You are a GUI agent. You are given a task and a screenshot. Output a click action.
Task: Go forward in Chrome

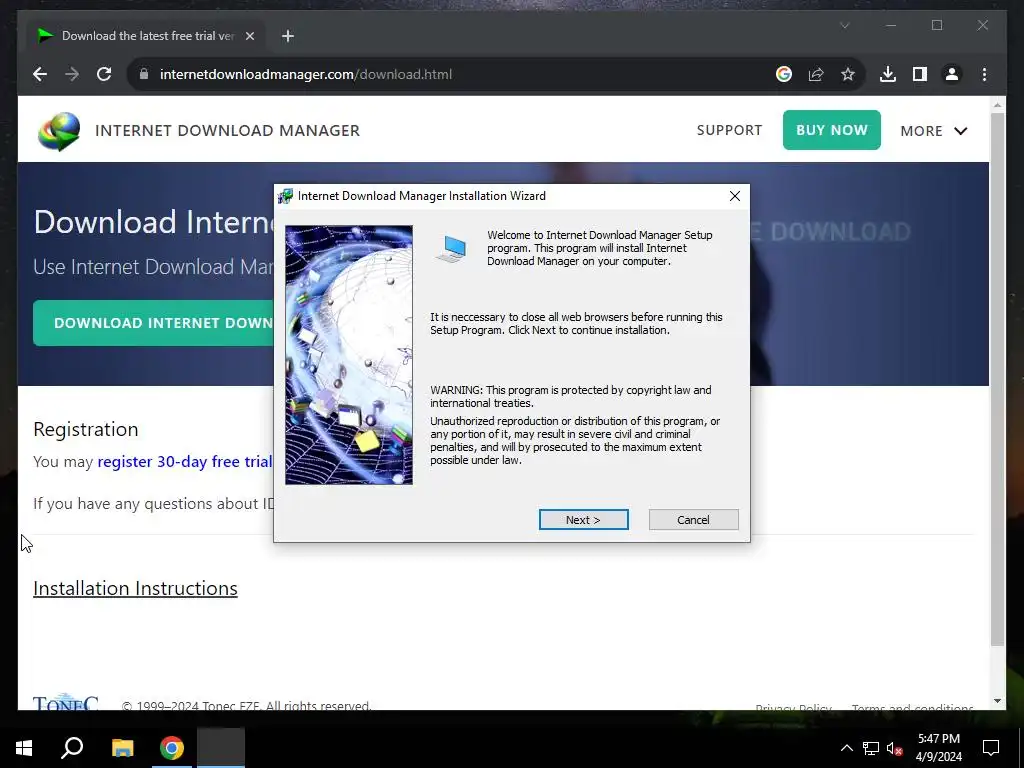click(72, 74)
